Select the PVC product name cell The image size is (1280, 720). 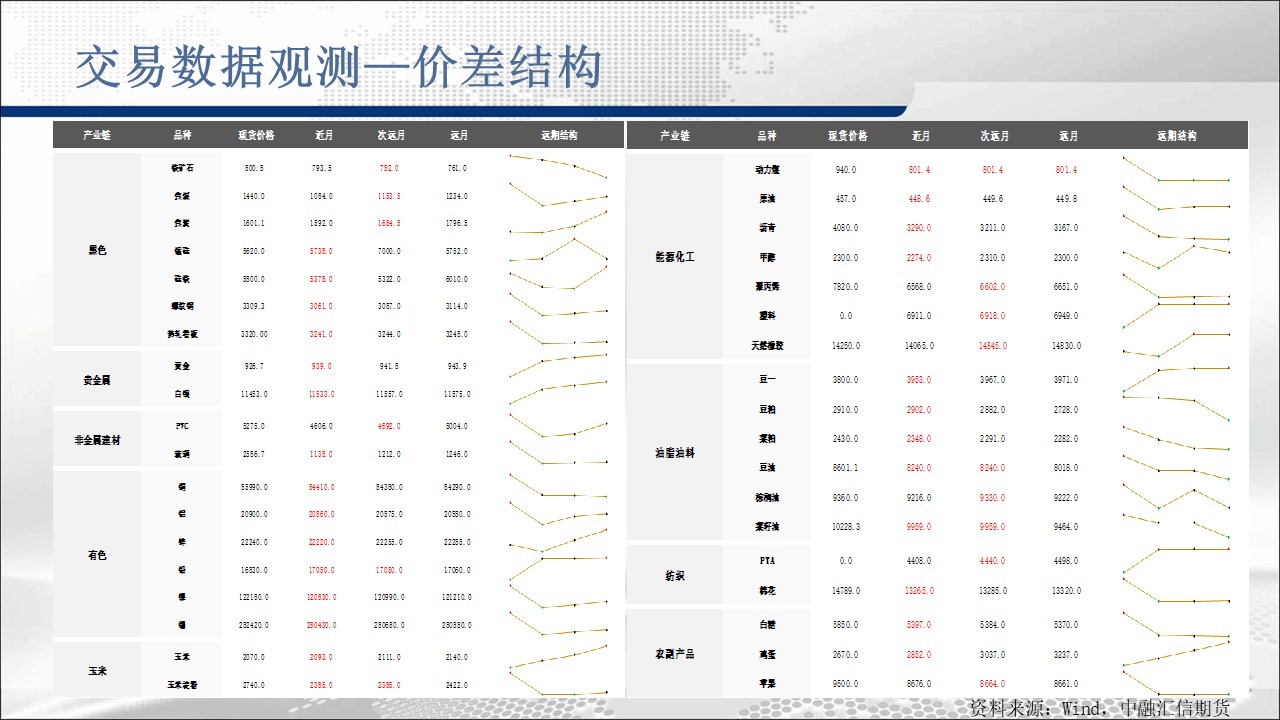(181, 426)
